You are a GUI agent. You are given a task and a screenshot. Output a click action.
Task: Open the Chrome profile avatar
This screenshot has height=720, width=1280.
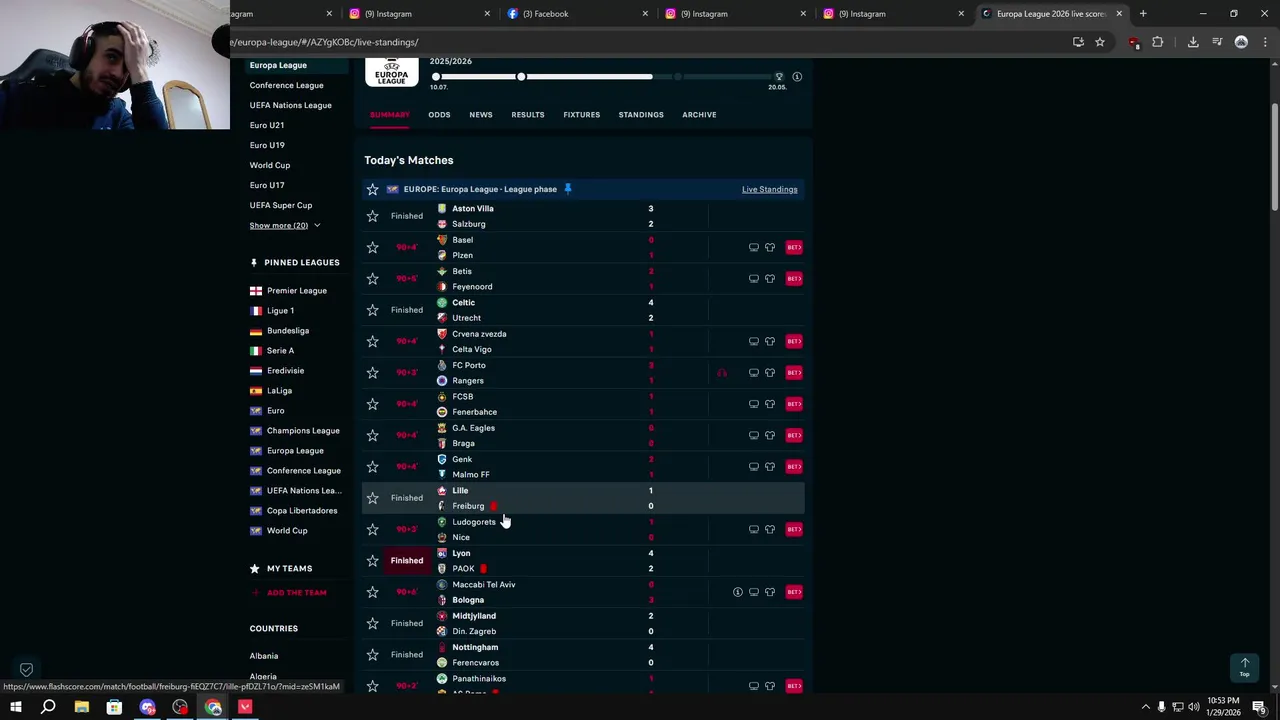pos(1242,42)
